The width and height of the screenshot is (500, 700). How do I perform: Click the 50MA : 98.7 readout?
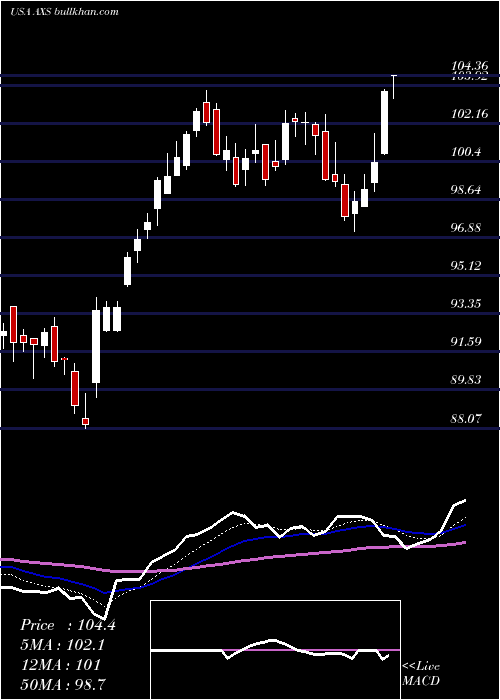pos(63,684)
